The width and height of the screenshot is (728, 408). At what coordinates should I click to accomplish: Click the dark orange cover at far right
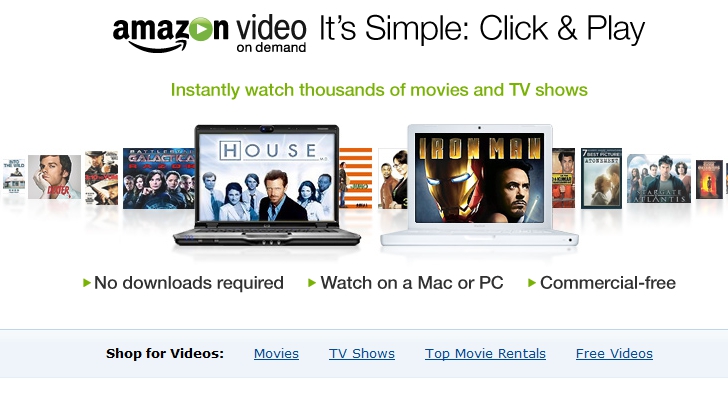709,179
